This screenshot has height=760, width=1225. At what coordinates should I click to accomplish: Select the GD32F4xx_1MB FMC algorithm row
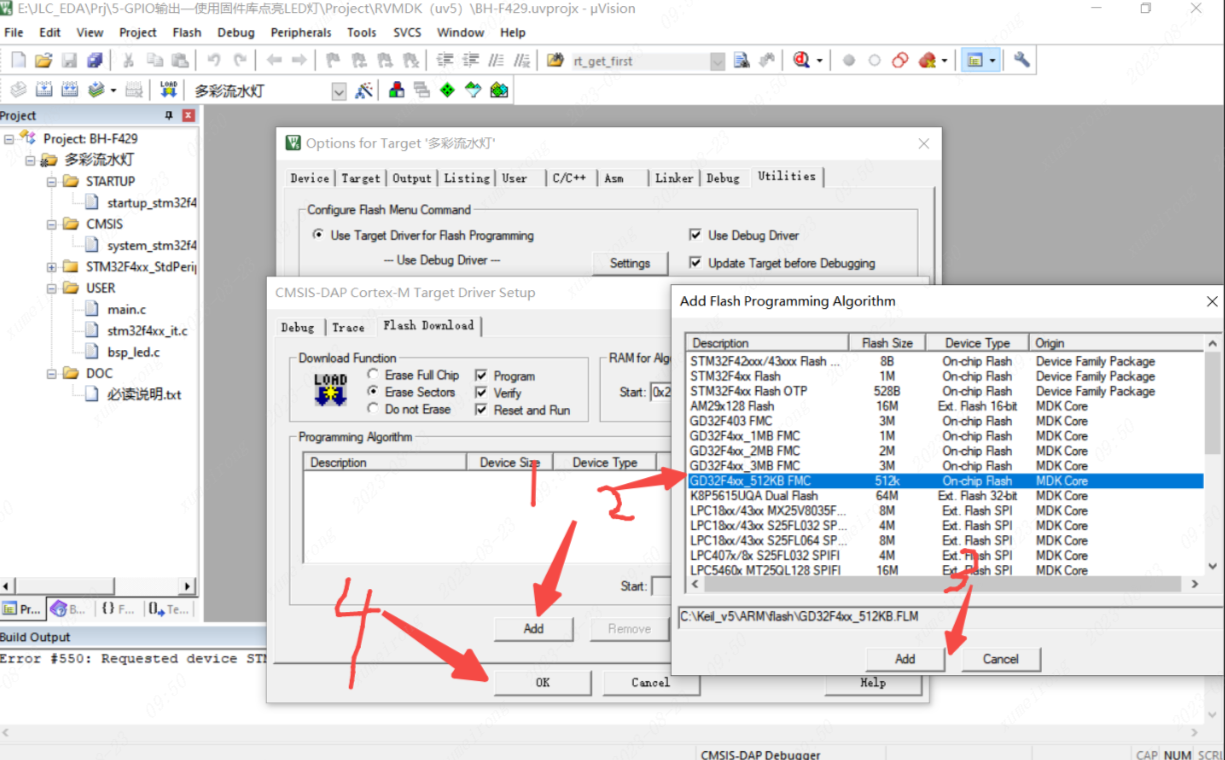point(745,436)
